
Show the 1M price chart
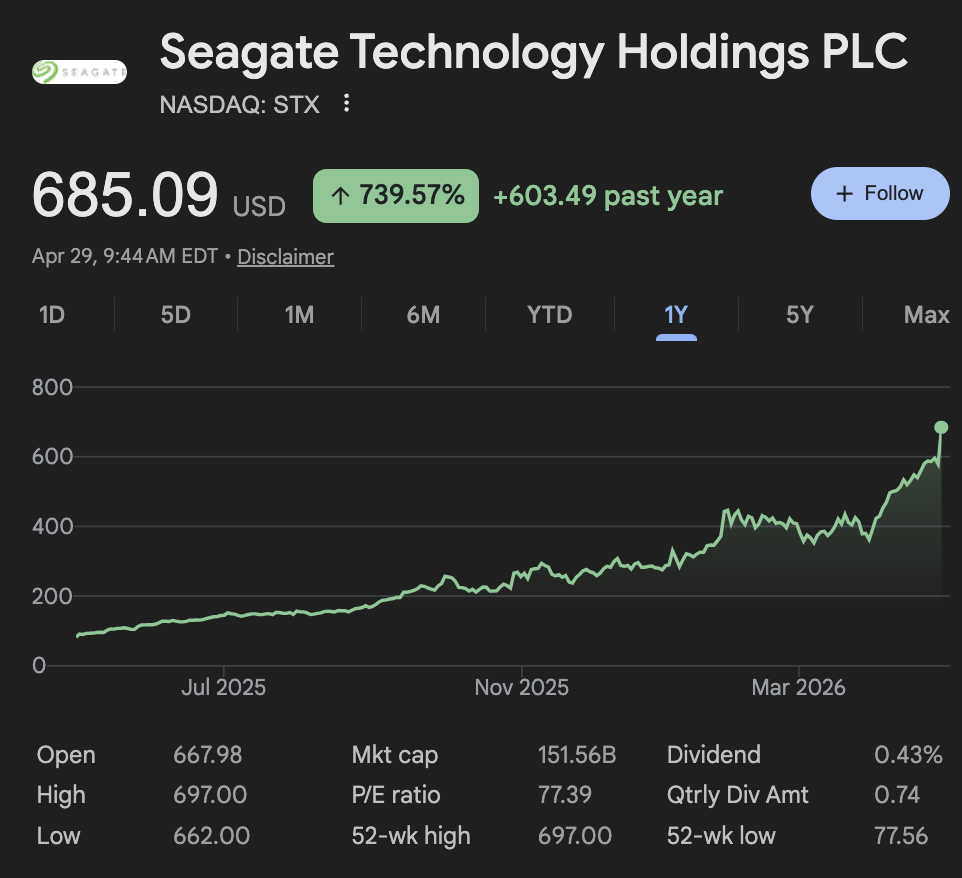click(x=299, y=315)
